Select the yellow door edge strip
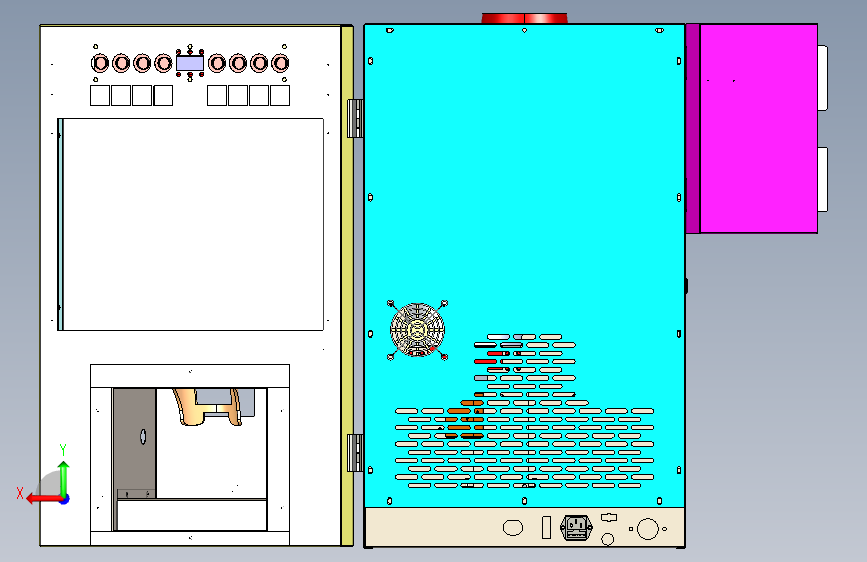Screen dimensions: 867x562 (x=347, y=285)
